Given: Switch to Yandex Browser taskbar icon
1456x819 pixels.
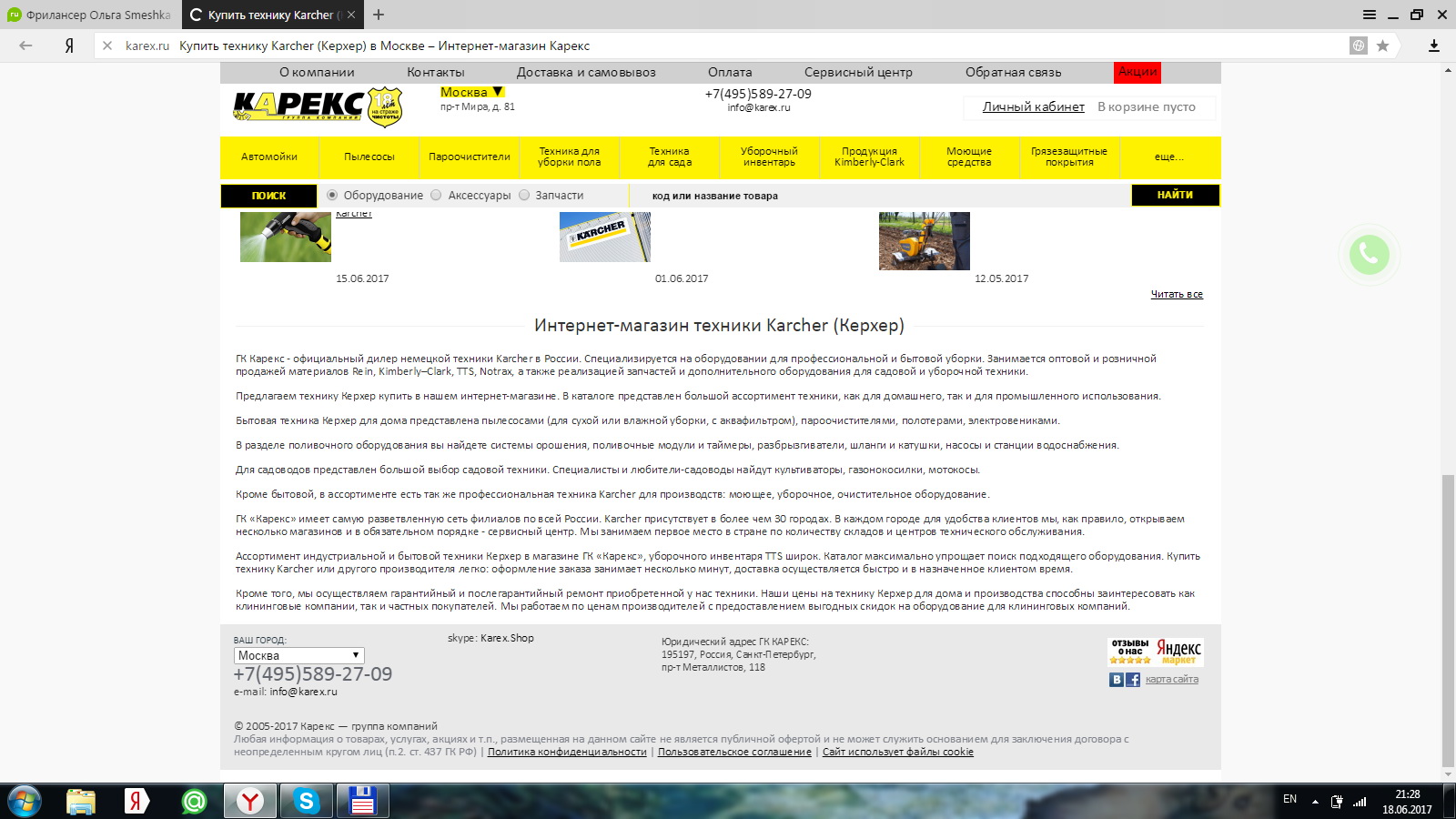Looking at the screenshot, I should click(250, 801).
